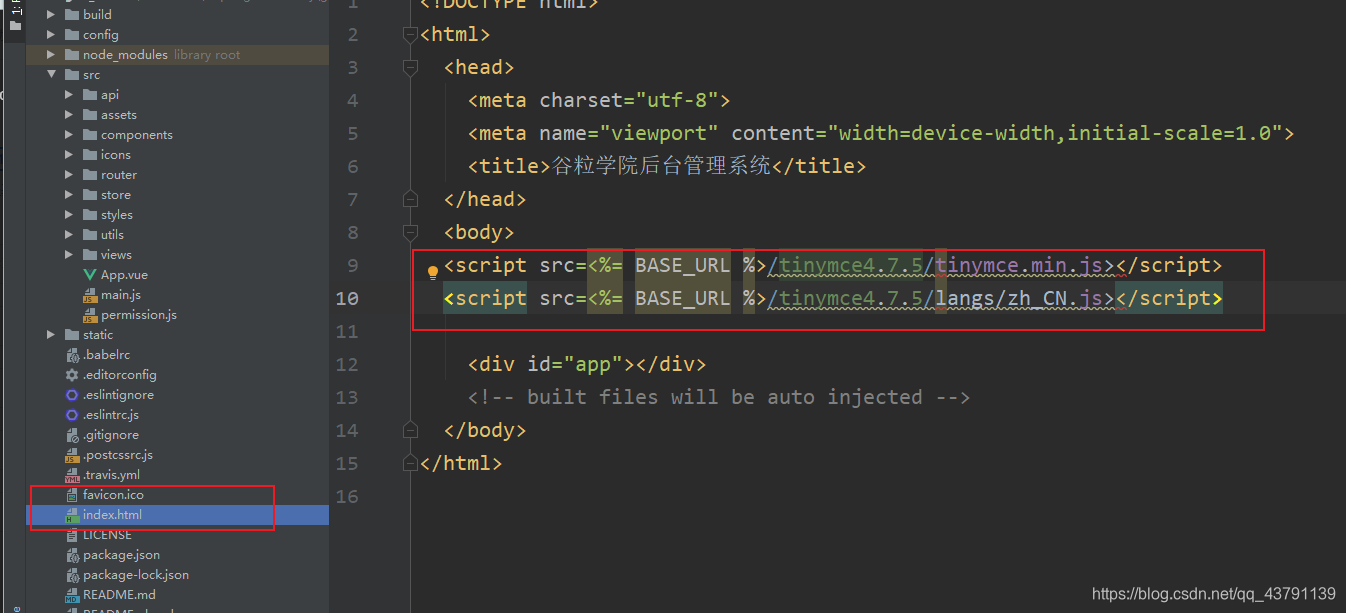Expand the build folder arrow

coord(51,15)
